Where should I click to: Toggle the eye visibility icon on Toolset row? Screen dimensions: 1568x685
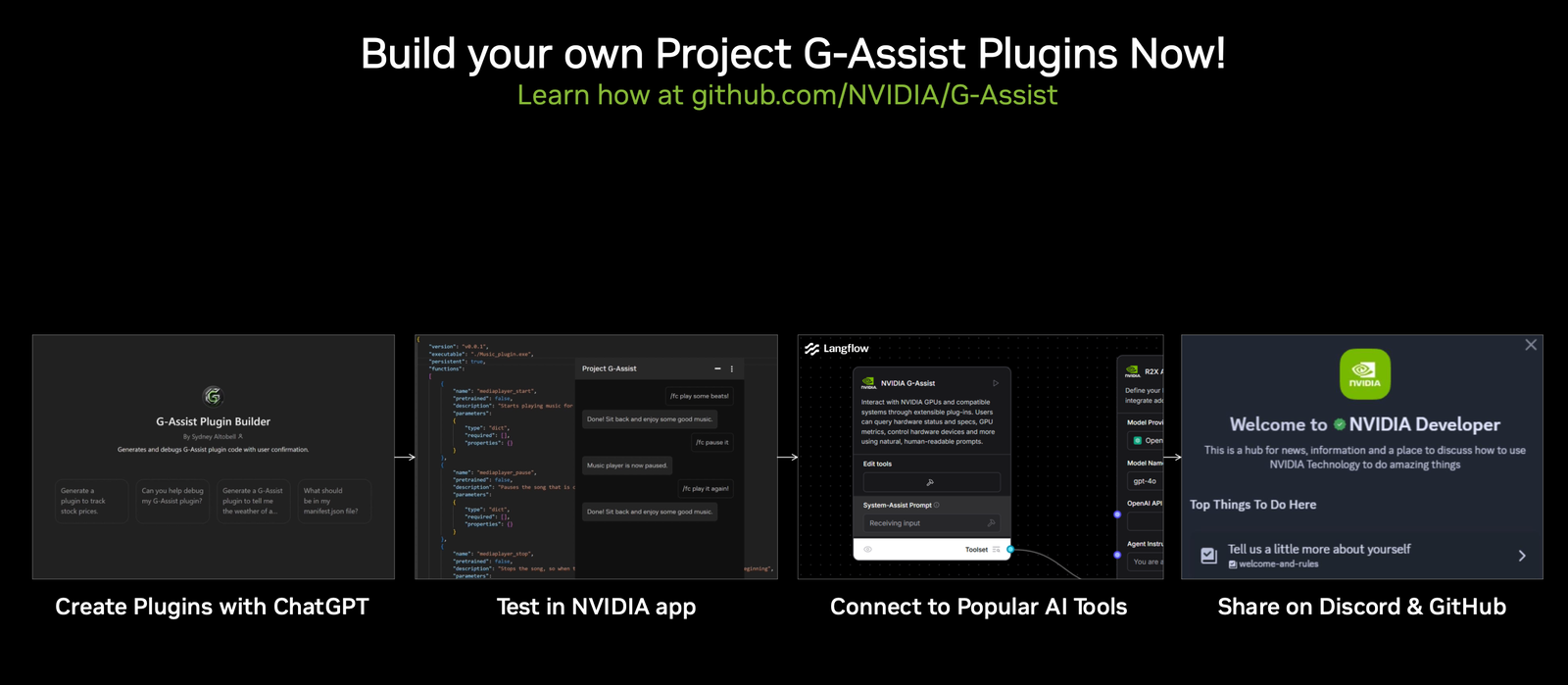click(x=867, y=550)
